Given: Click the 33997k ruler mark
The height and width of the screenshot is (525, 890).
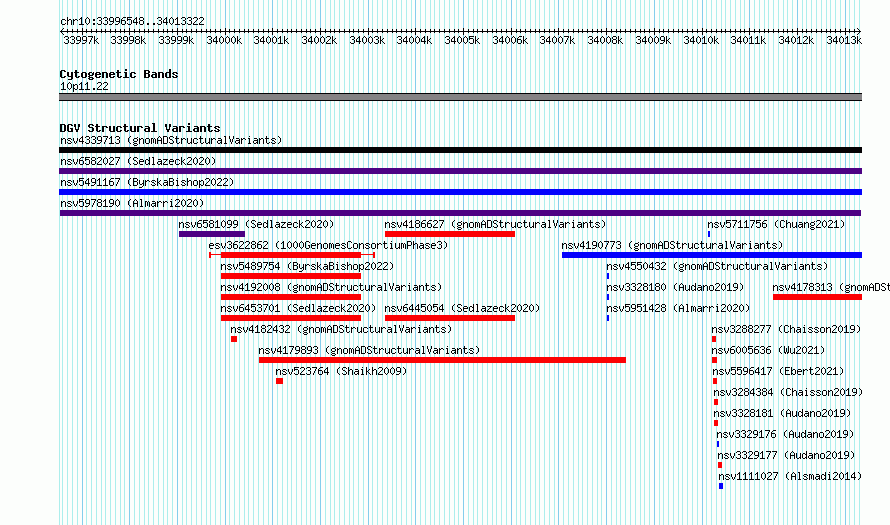Looking at the screenshot, I should click(x=81, y=40).
